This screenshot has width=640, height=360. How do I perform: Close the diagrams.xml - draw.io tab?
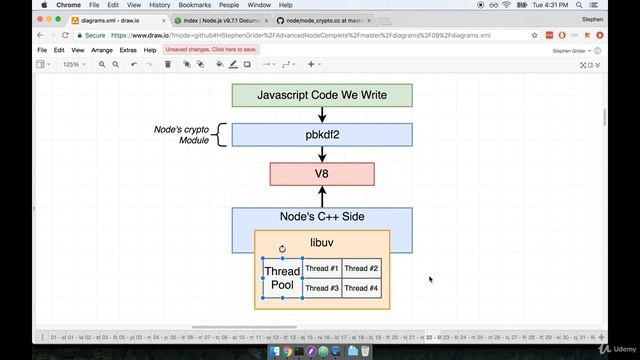point(164,20)
